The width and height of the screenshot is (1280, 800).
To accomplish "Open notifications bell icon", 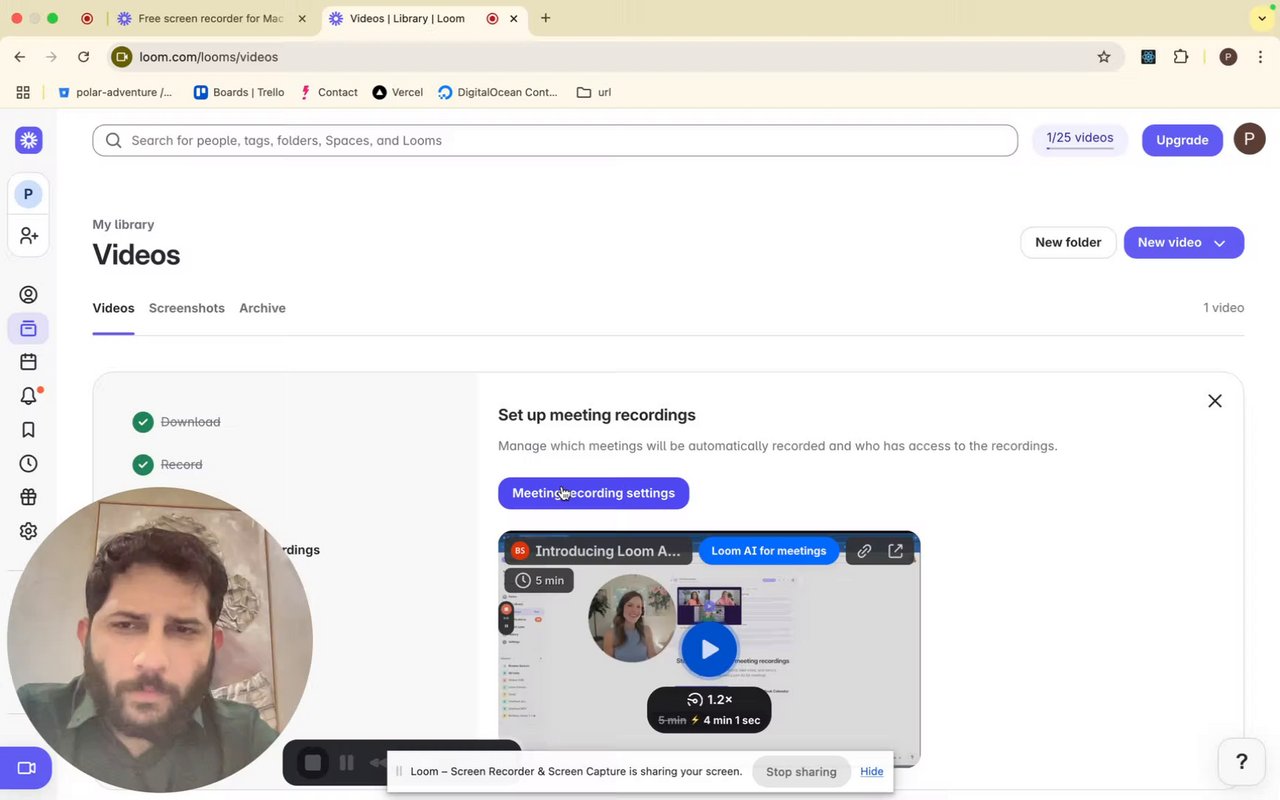I will click(x=28, y=396).
